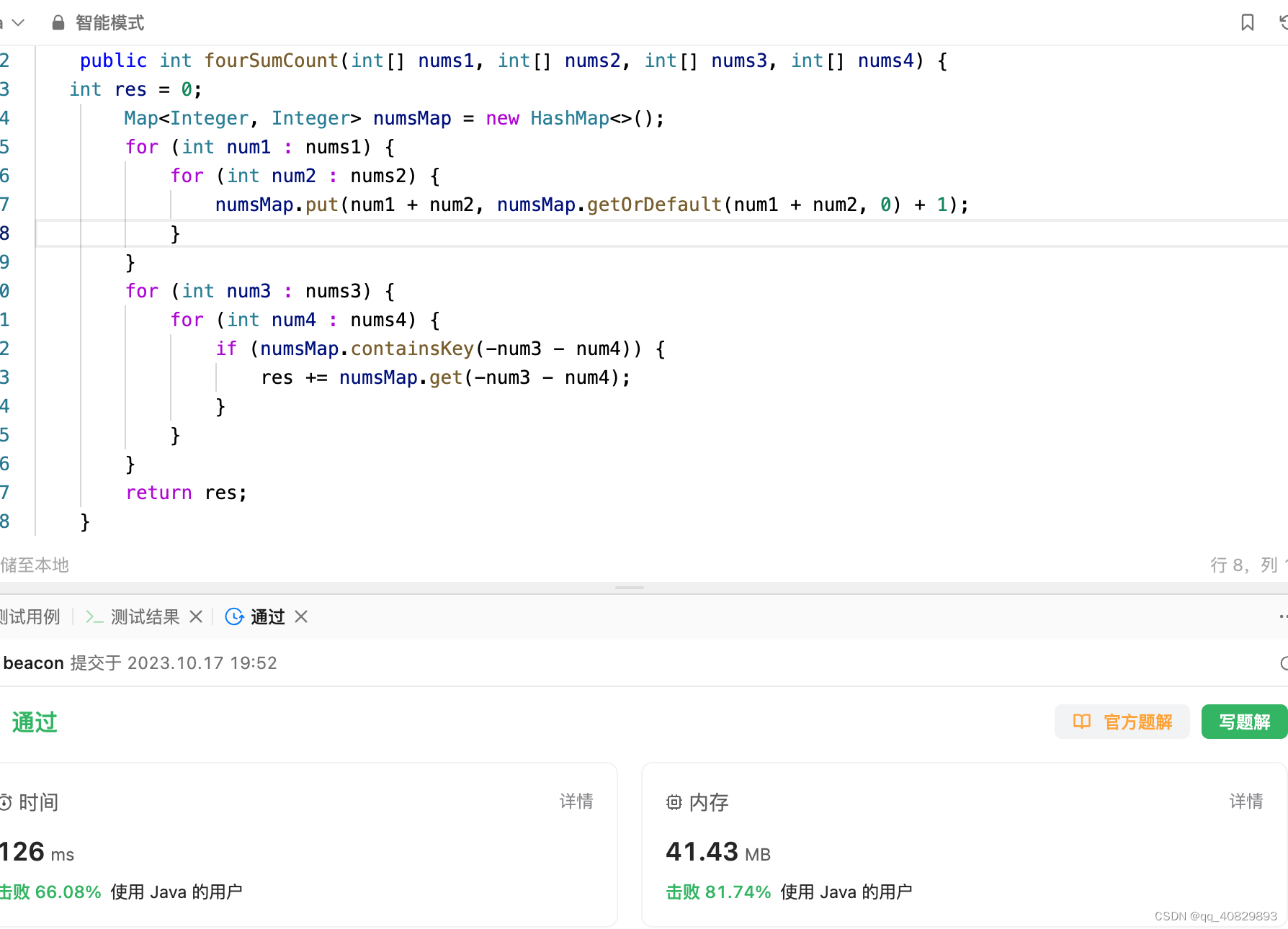
Task: Open the language dropdown chevron
Action: pyautogui.click(x=19, y=23)
